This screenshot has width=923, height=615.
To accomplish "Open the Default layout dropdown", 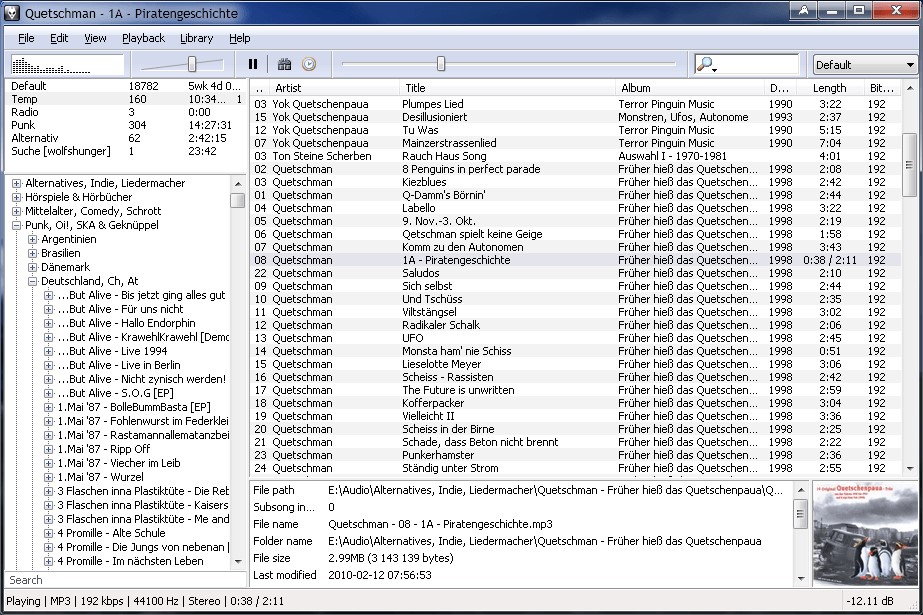I will pyautogui.click(x=864, y=63).
